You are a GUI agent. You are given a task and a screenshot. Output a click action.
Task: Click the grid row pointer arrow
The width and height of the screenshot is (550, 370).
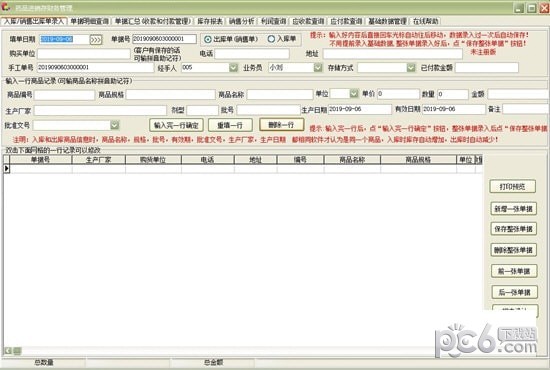(x=6, y=169)
